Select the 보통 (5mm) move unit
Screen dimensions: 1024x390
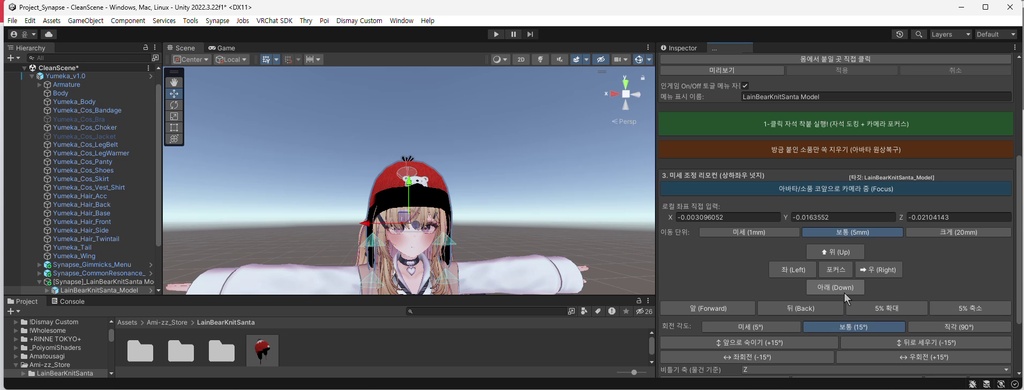click(852, 232)
